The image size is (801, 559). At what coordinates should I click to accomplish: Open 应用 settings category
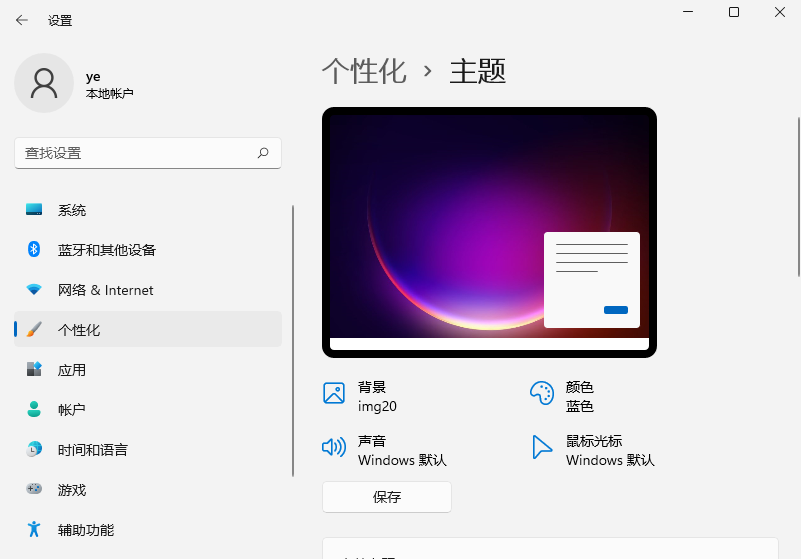pos(148,369)
